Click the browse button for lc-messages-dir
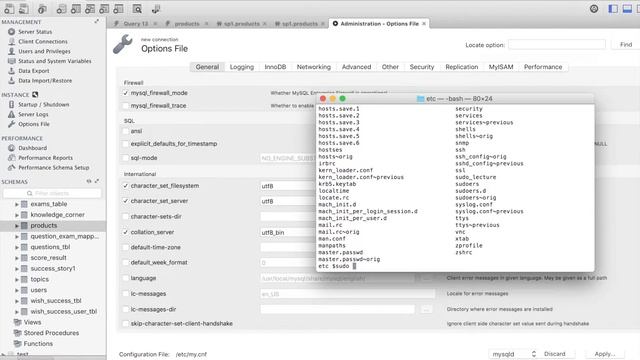The width and height of the screenshot is (640, 360). tap(426, 309)
